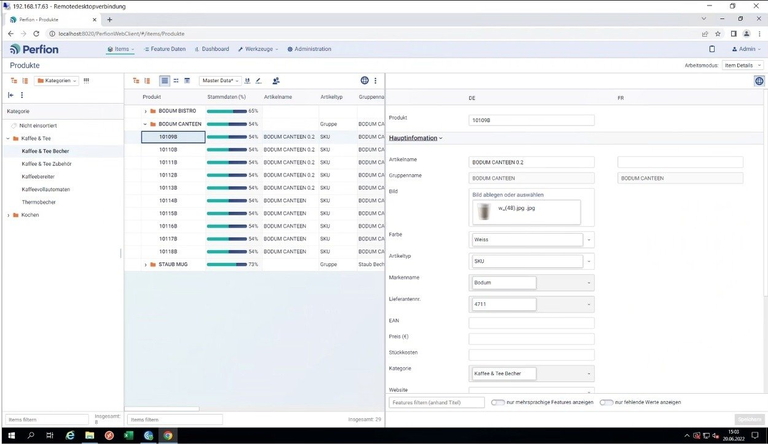Open the Markenname dropdown showing Bodum

(589, 283)
